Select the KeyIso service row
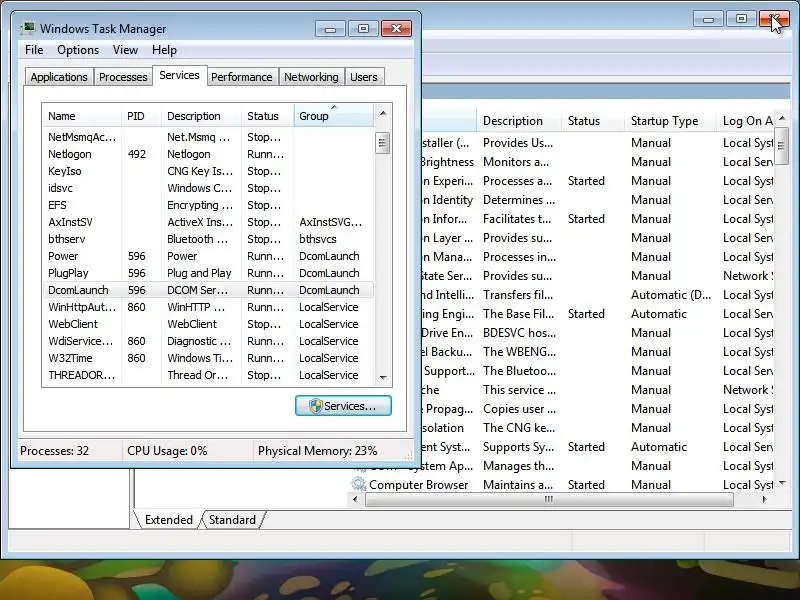Screen dimensions: 800x600 pos(208,171)
